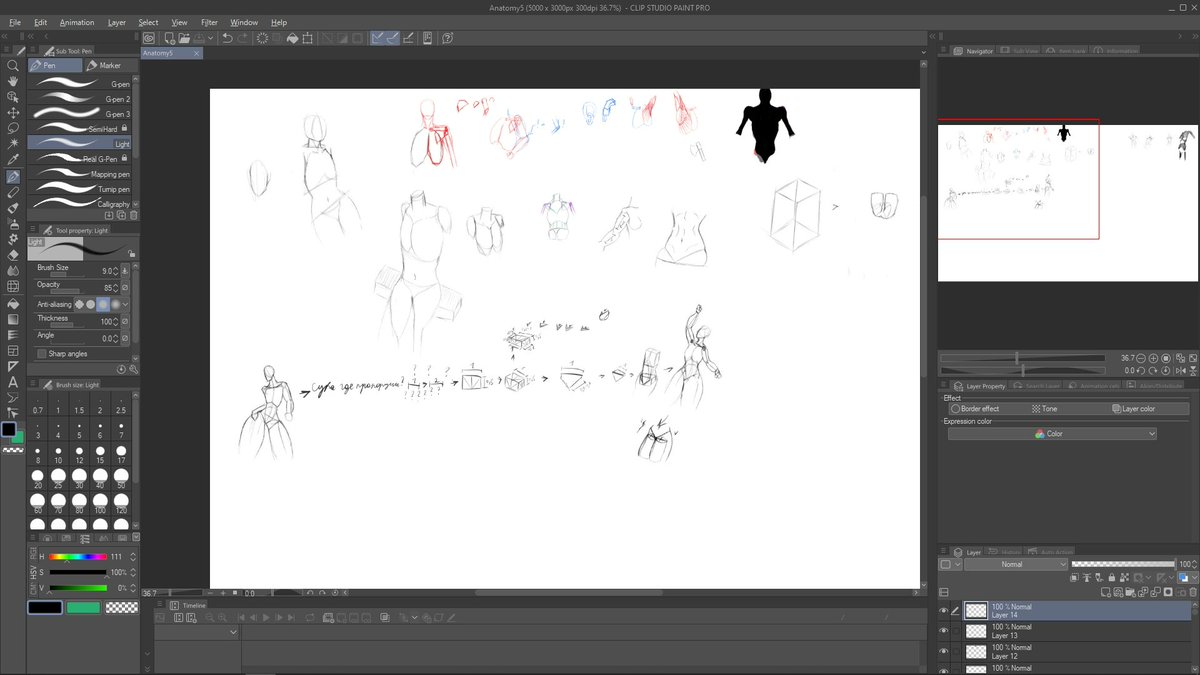This screenshot has width=1200, height=675.
Task: Click the Undo arrow icon
Action: [227, 38]
